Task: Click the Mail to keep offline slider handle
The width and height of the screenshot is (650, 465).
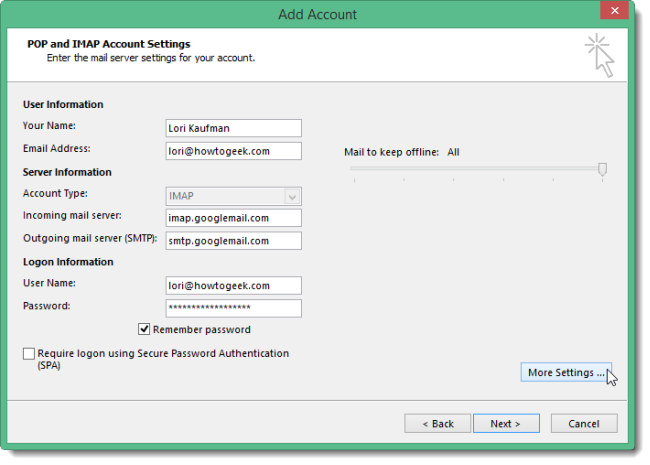Action: (x=602, y=170)
